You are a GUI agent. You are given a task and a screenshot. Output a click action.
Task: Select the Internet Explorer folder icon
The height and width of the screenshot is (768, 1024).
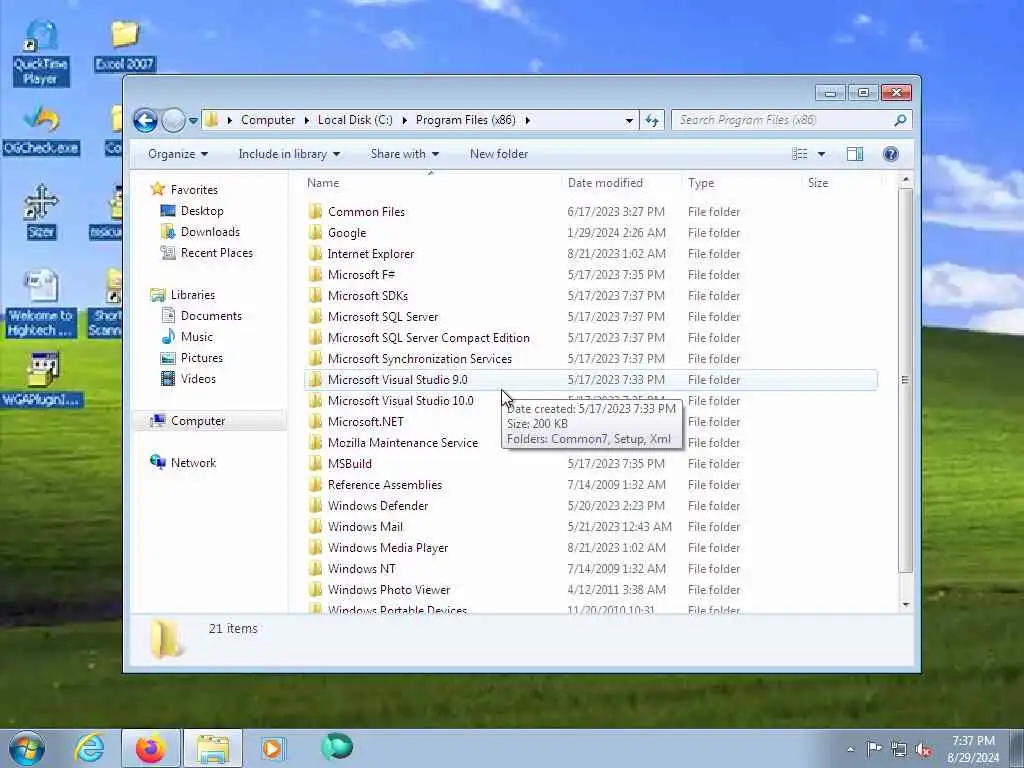coord(315,253)
